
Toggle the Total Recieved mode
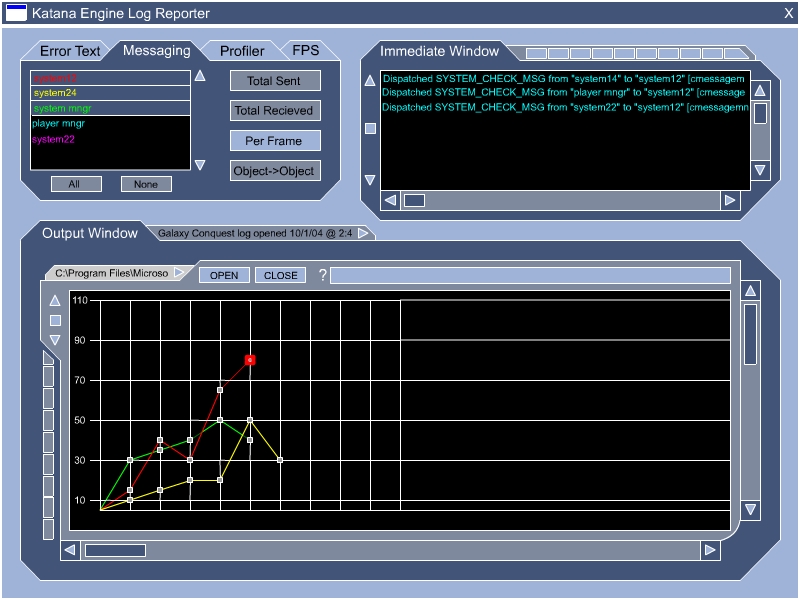click(x=275, y=111)
